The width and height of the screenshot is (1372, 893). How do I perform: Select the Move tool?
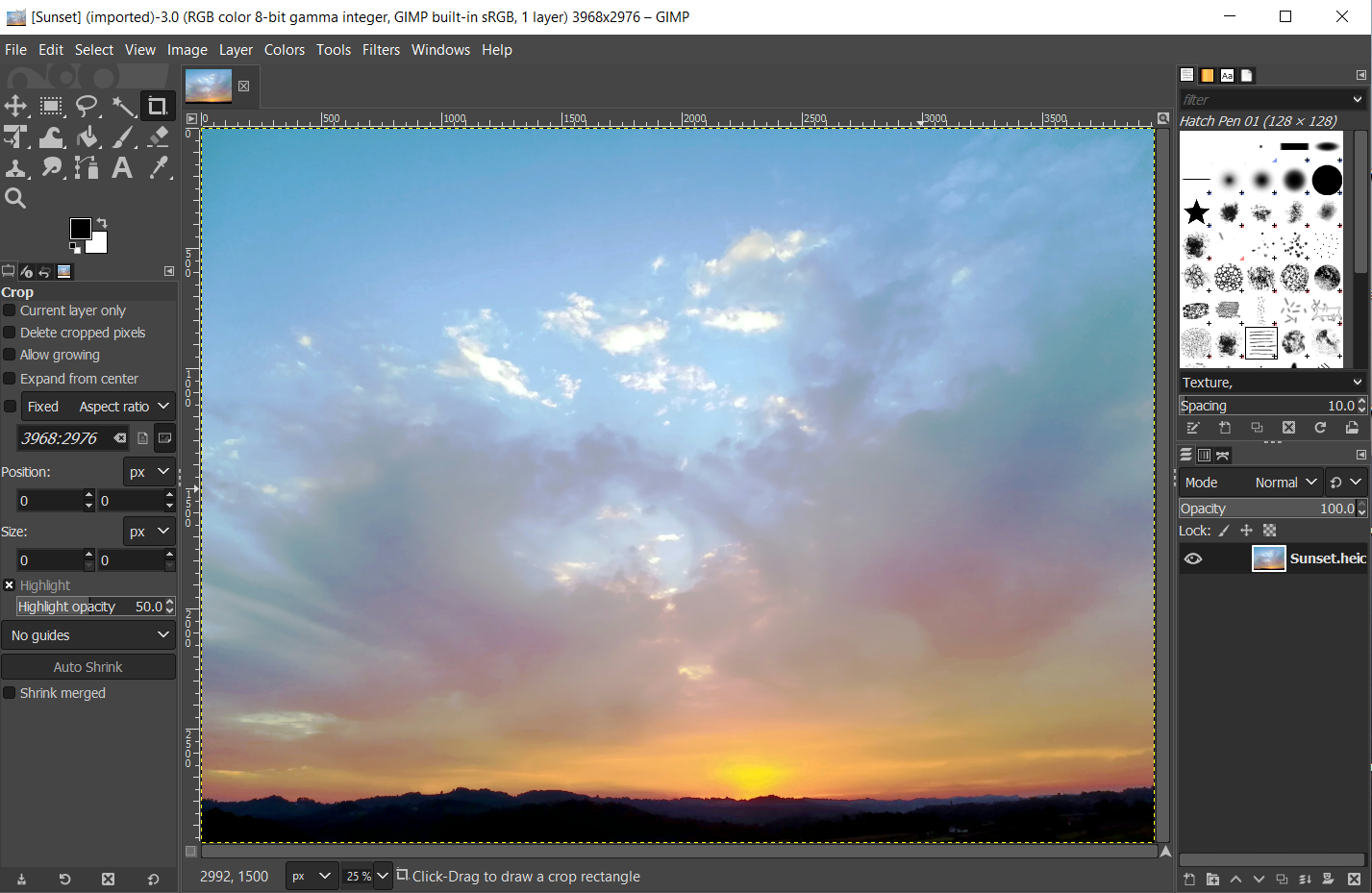point(15,106)
